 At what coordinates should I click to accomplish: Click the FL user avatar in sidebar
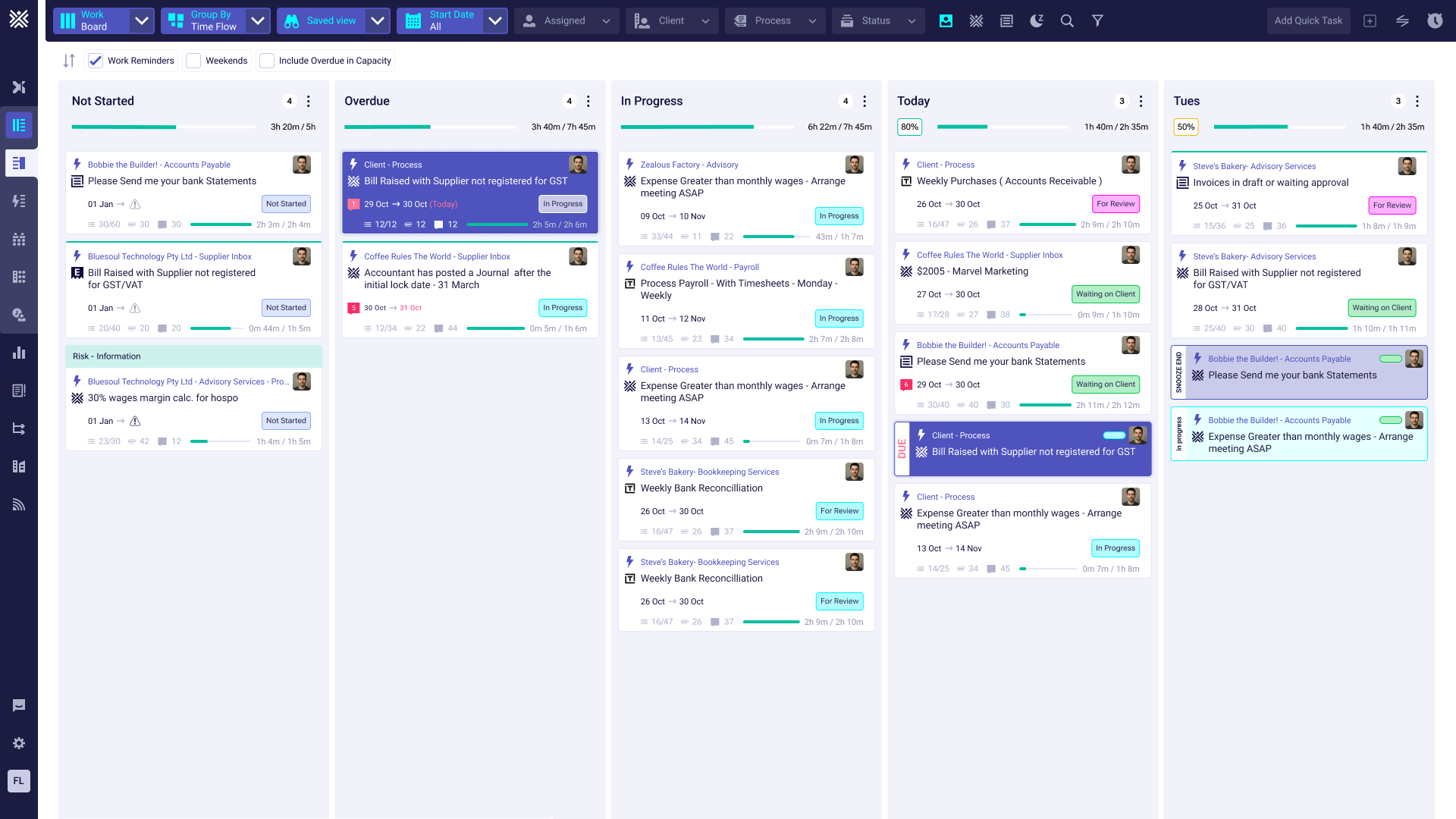19,780
